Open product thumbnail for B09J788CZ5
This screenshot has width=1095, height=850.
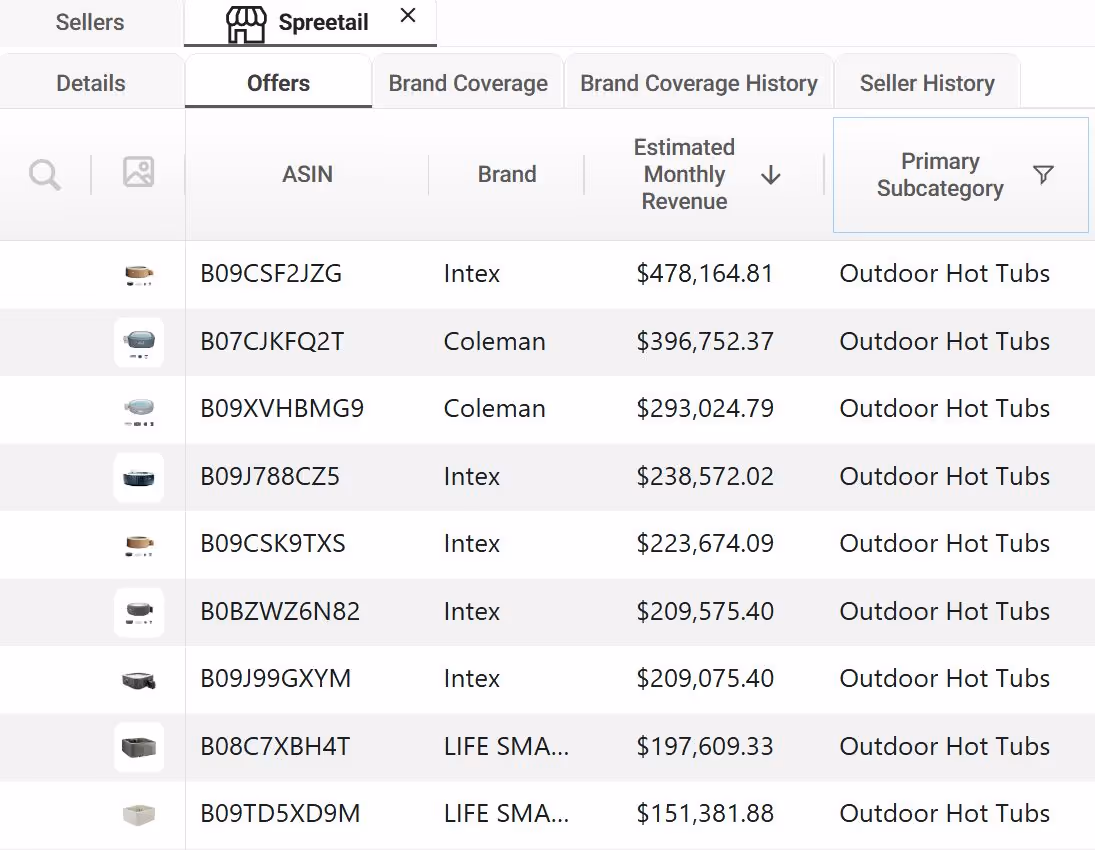(139, 478)
